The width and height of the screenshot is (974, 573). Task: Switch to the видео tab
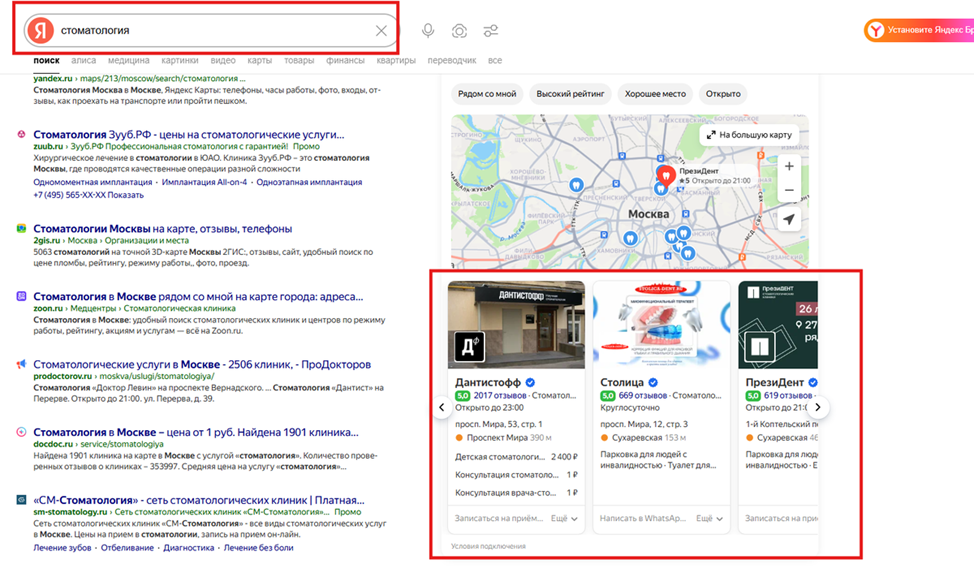tap(222, 60)
